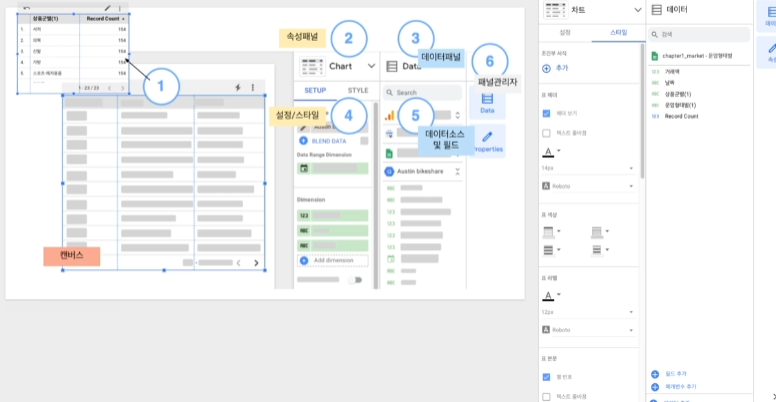Click the Add dimension button
Image resolution: width=776 pixels, height=402 pixels.
(333, 260)
